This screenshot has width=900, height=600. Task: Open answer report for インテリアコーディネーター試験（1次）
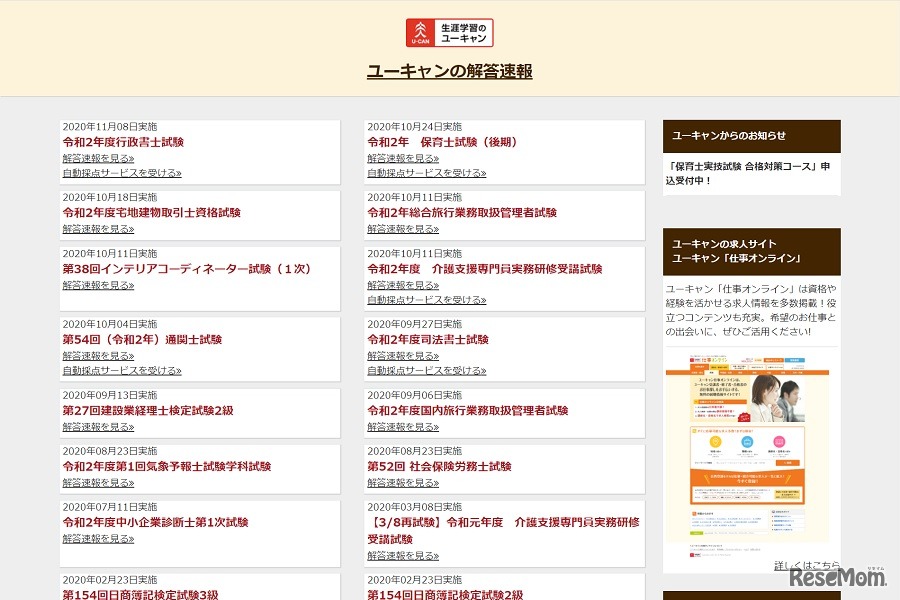click(98, 284)
